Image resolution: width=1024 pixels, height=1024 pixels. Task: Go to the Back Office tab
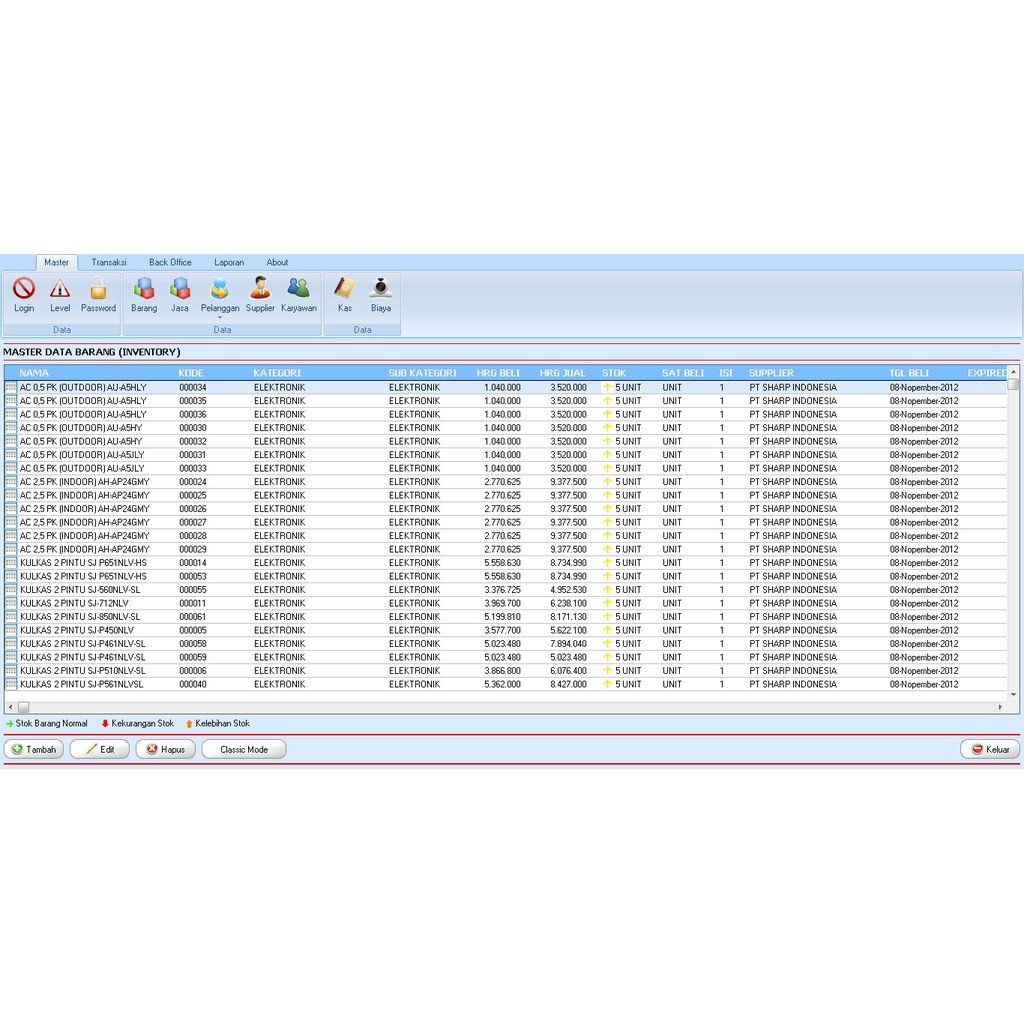pyautogui.click(x=170, y=263)
